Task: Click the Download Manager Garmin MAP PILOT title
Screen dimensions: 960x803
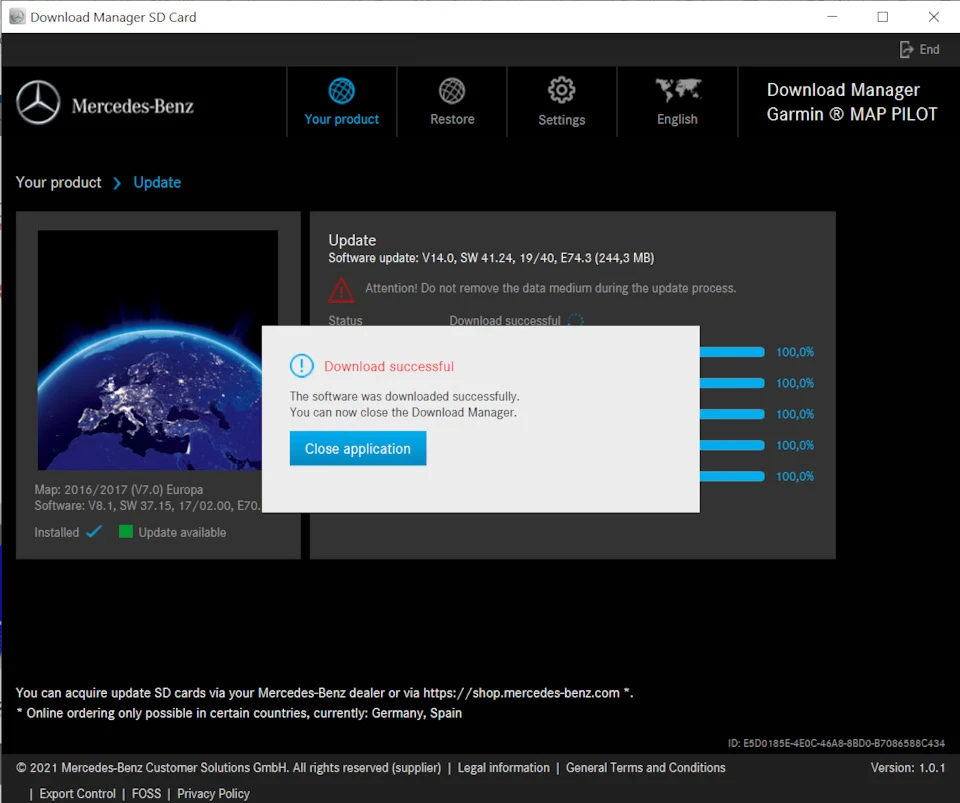Action: click(852, 102)
